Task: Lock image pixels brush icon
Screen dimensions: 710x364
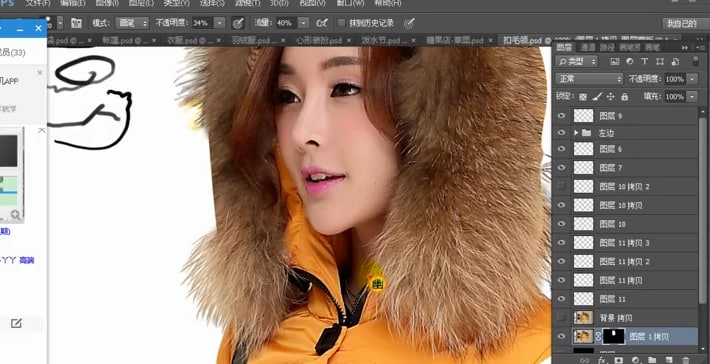Action: pos(597,96)
